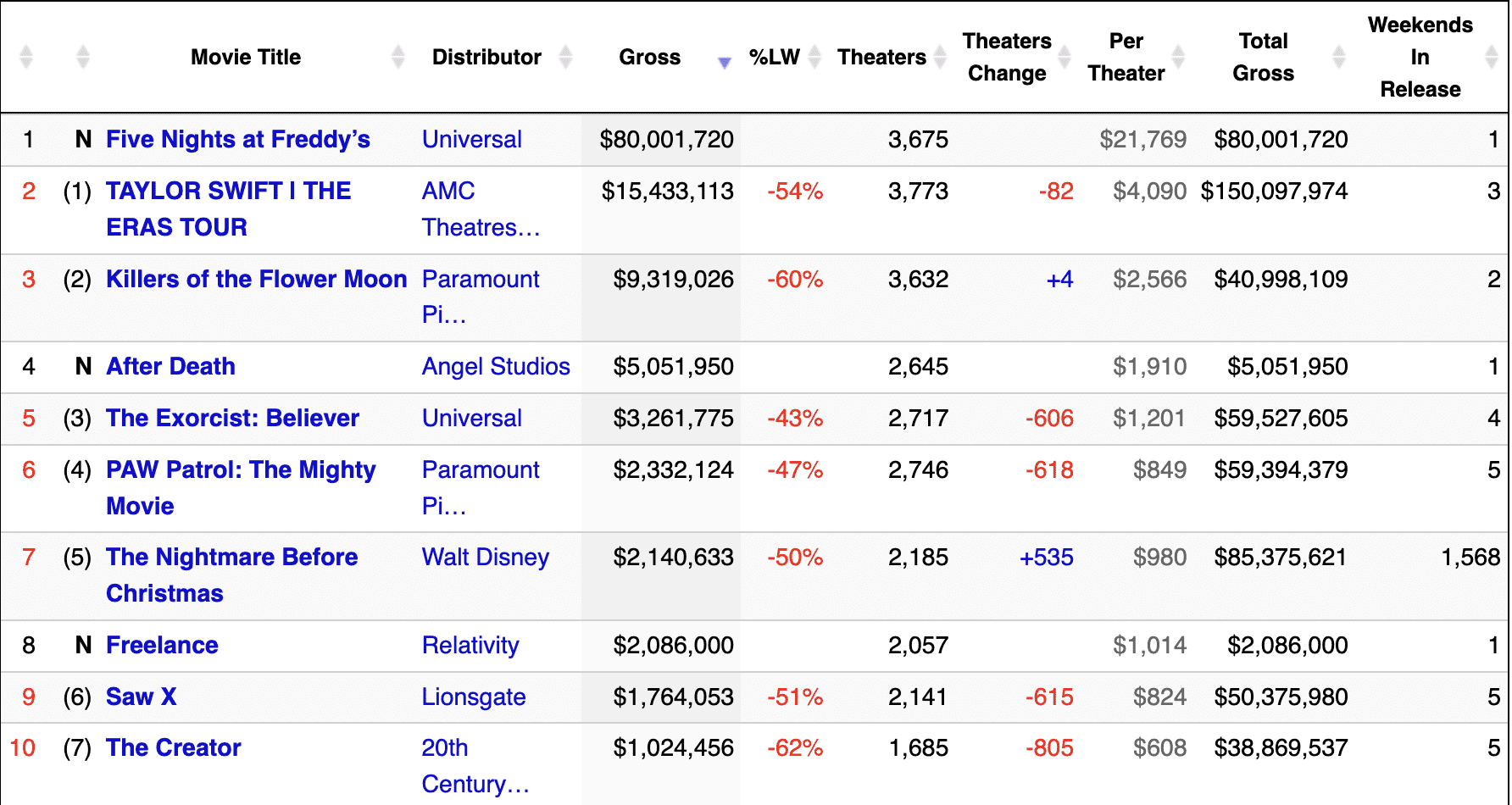The width and height of the screenshot is (1512, 805).
Task: Click the Movie Title sort arrows
Action: [x=398, y=57]
